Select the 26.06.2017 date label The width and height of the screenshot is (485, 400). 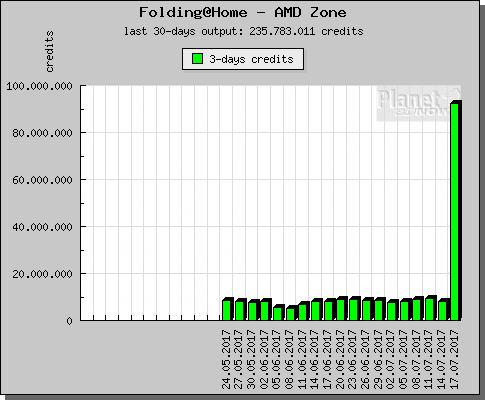pyautogui.click(x=366, y=359)
